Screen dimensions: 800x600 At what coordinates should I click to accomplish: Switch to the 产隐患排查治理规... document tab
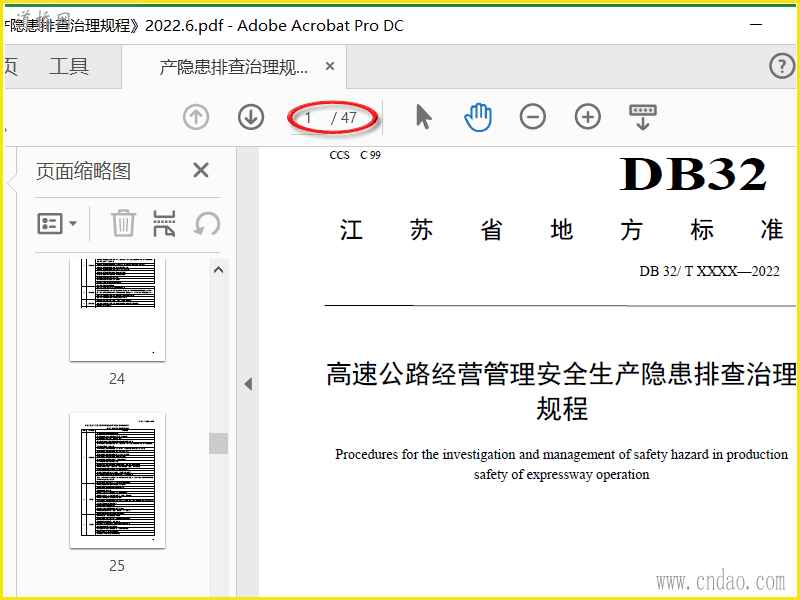point(234,67)
